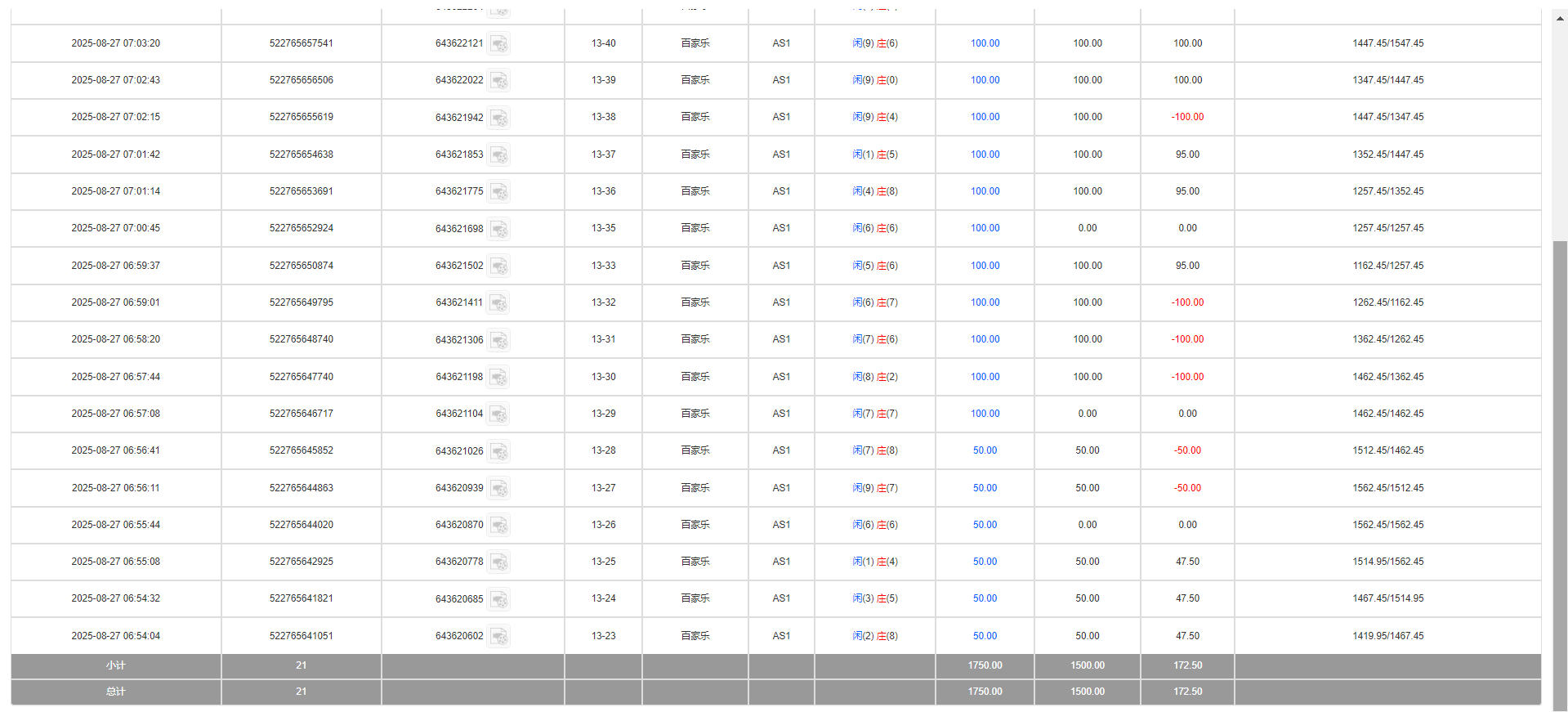Image resolution: width=1568 pixels, height=712 pixels.
Task: Open blue 50.00 bet amount for 06:54:04
Action: [x=985, y=636]
